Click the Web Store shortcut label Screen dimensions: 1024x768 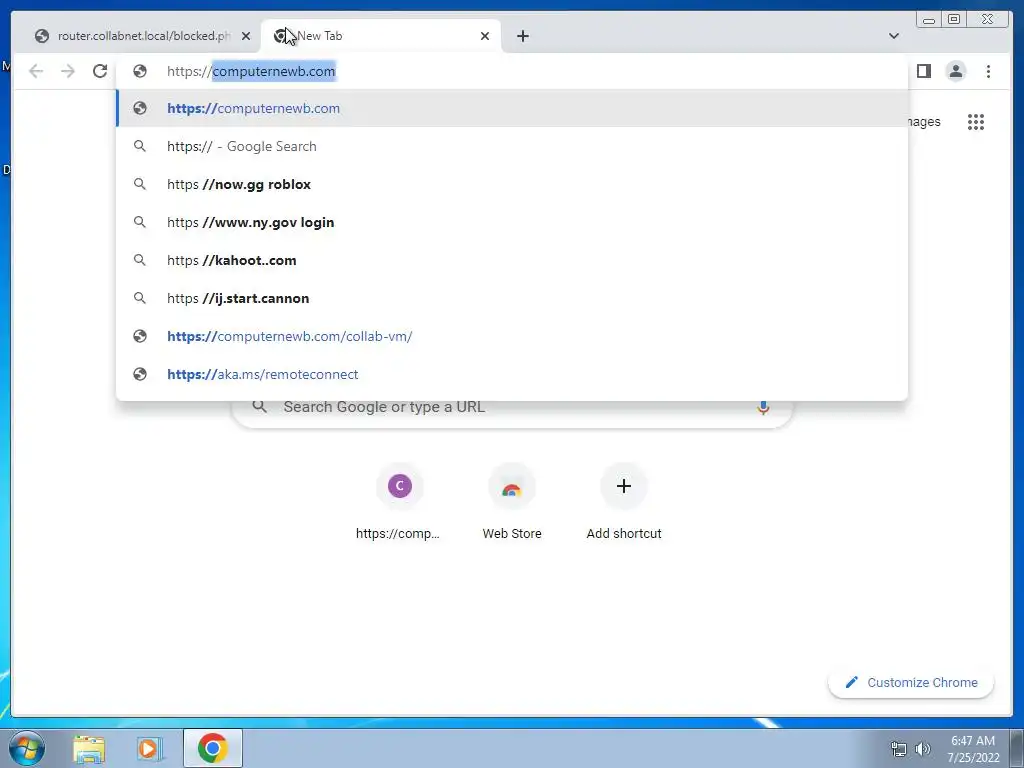(512, 534)
